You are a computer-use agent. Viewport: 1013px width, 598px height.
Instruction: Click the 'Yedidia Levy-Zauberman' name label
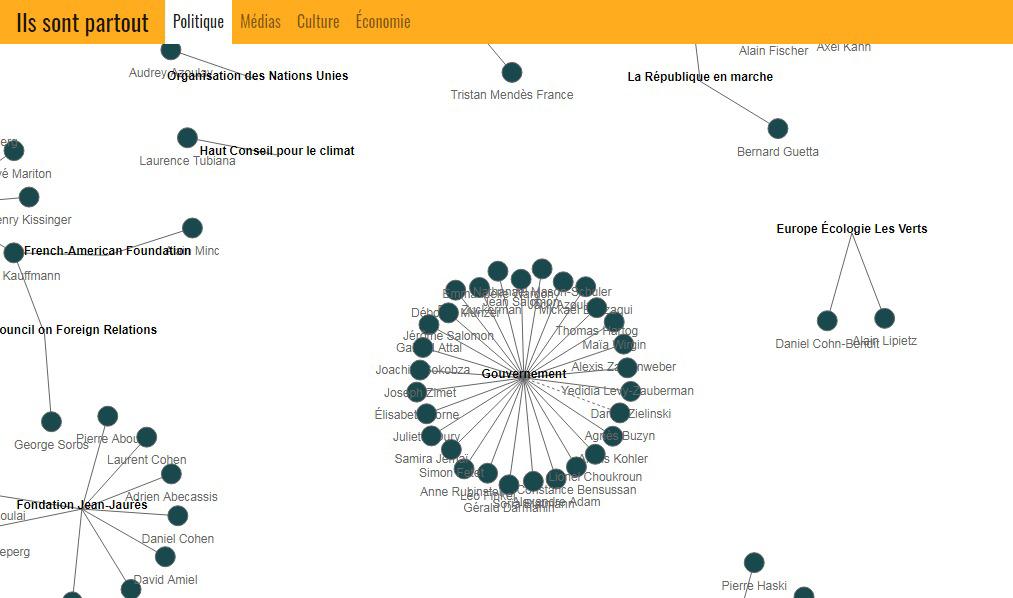click(x=627, y=391)
